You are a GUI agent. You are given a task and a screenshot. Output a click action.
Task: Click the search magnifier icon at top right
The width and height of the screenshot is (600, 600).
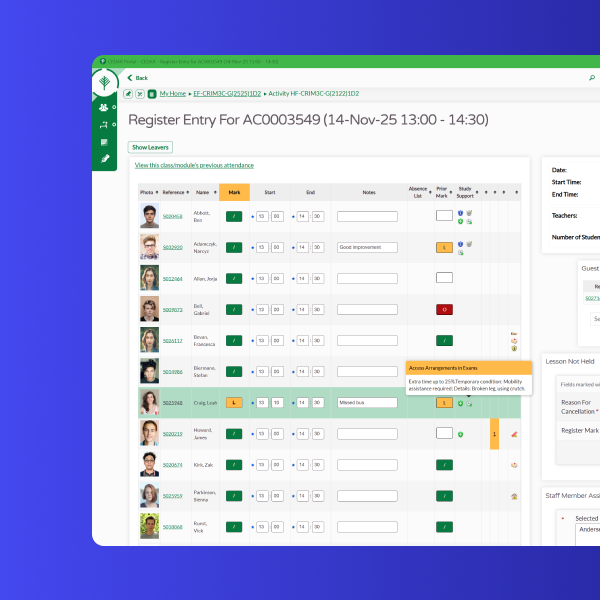pos(591,77)
